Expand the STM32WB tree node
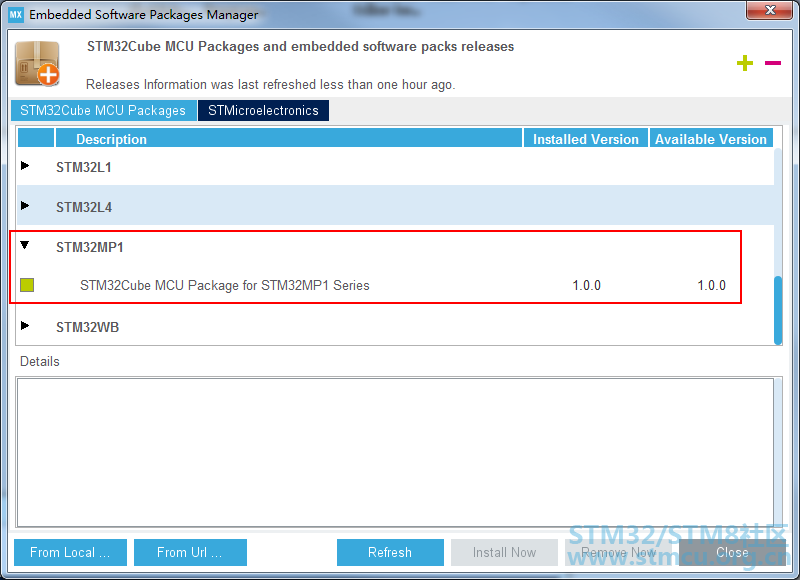The image size is (800, 580). [24, 325]
